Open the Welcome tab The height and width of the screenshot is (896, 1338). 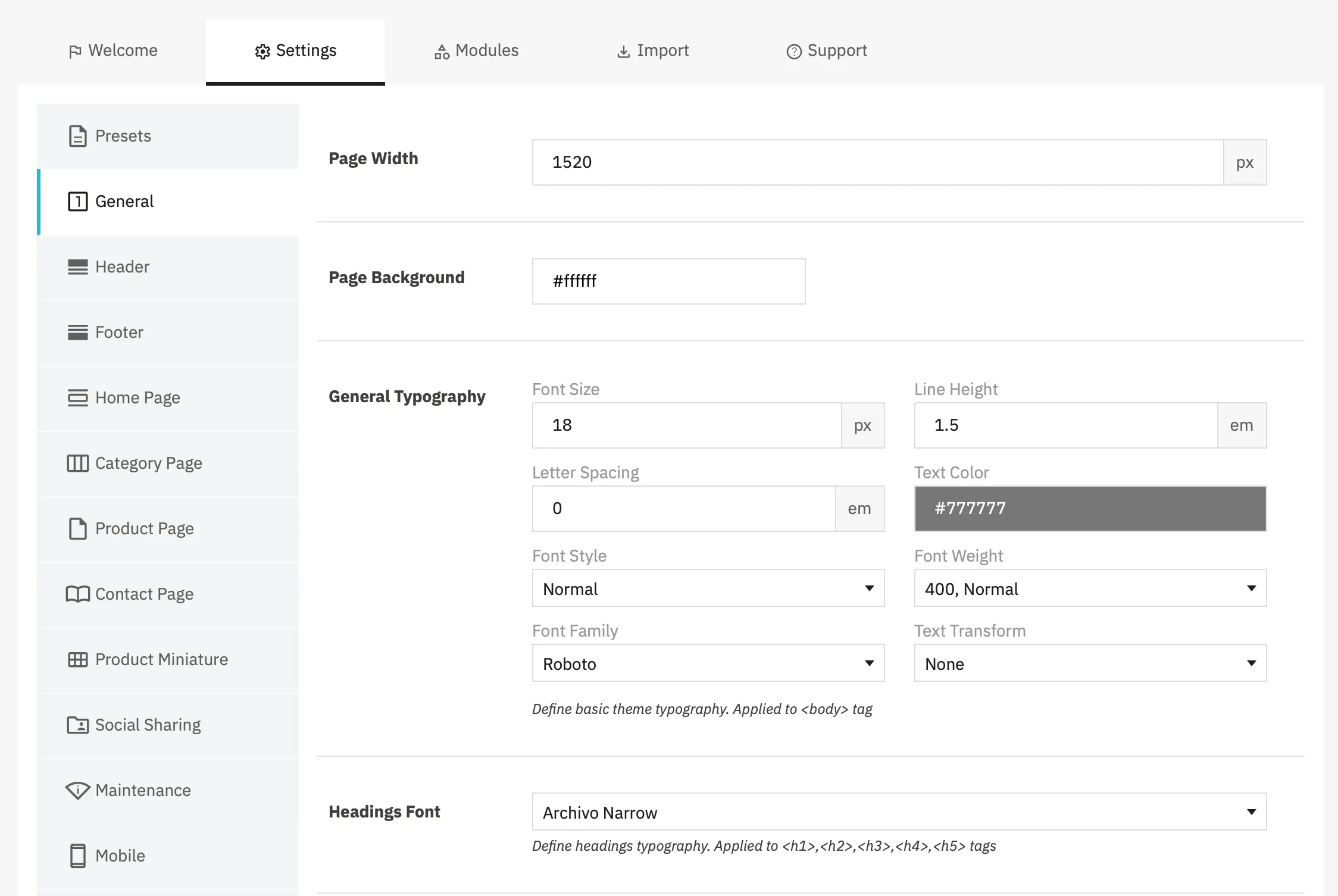click(113, 51)
